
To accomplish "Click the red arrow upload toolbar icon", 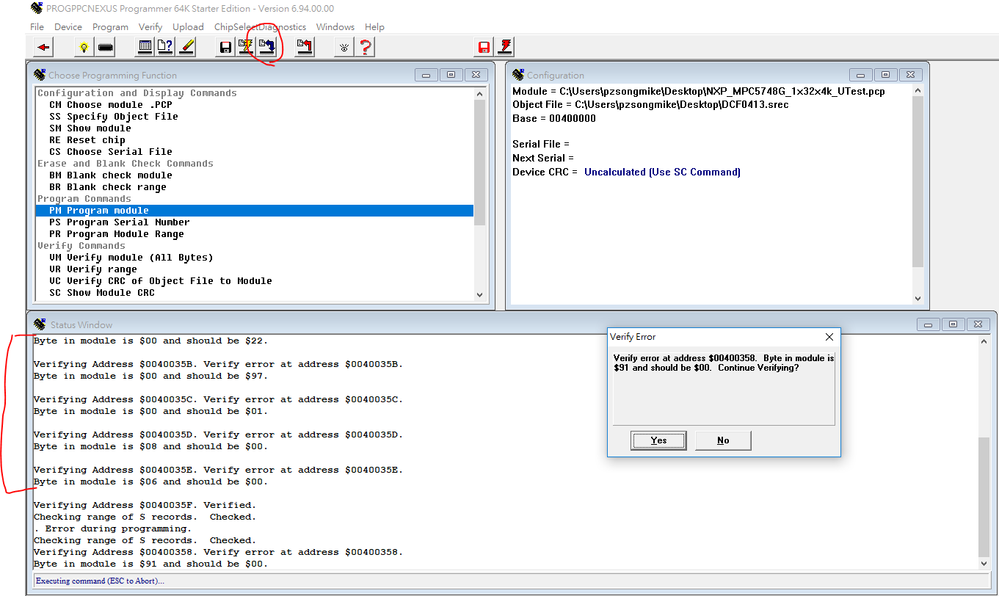I will (x=305, y=47).
